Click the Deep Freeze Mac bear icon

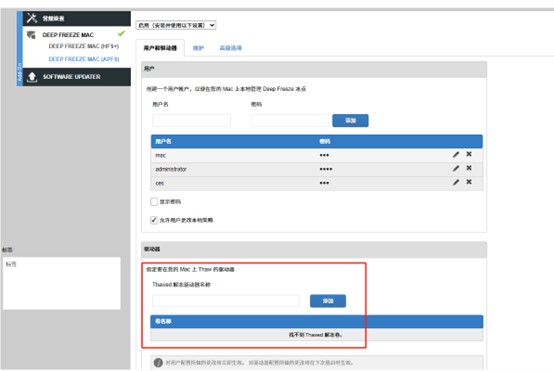tap(31, 35)
